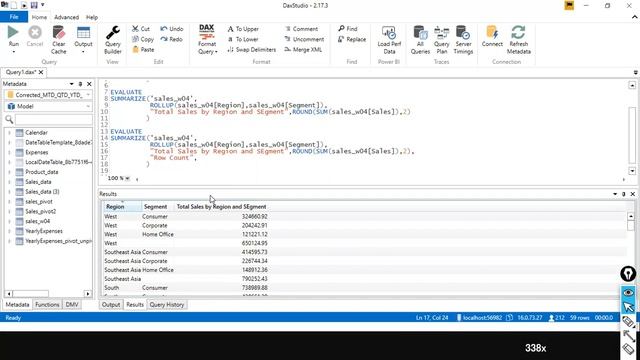Sort by the Segment column header
Screen dimensions: 640x360
coord(157,207)
